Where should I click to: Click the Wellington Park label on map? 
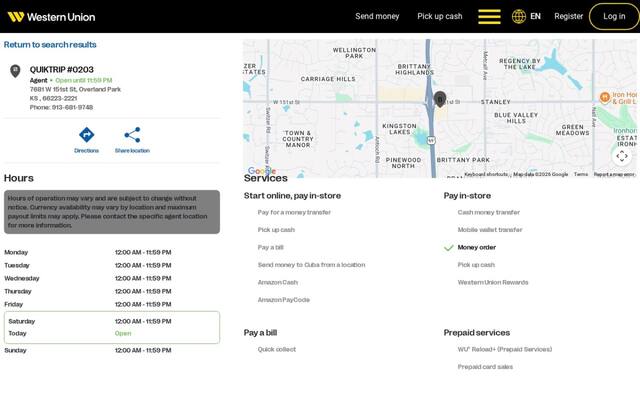point(354,53)
